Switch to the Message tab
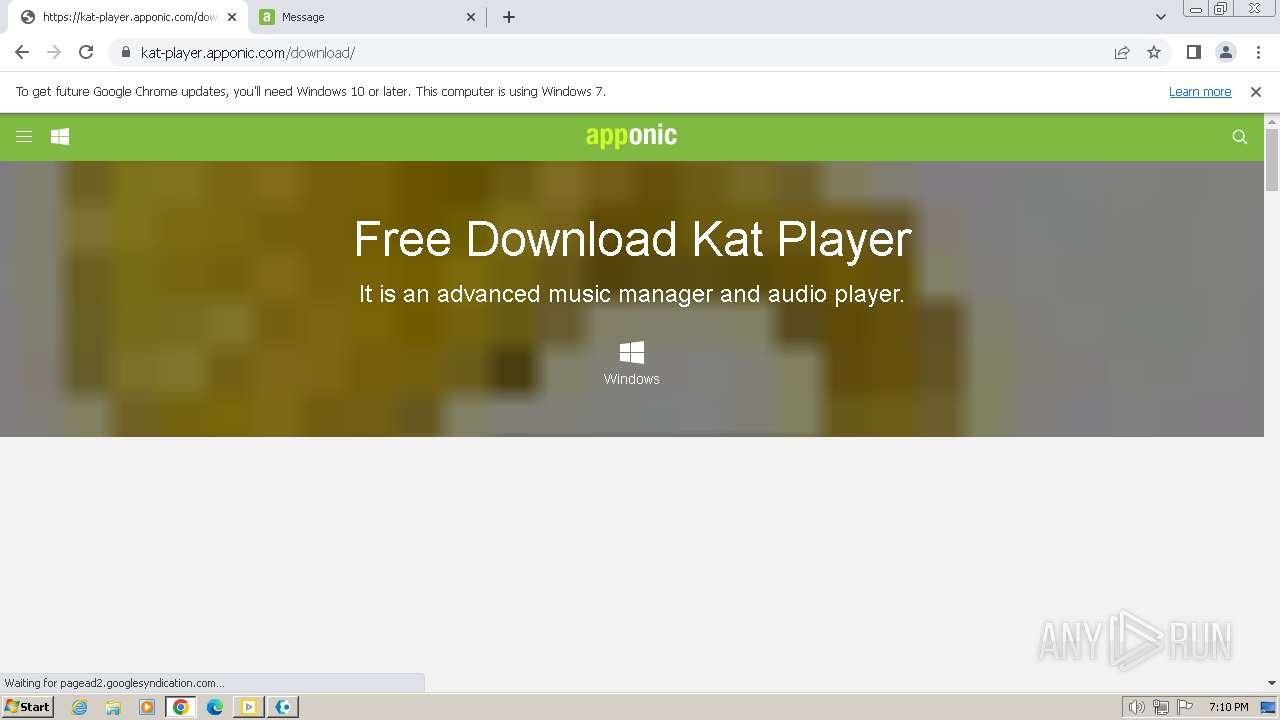The image size is (1280, 720). coord(367,17)
